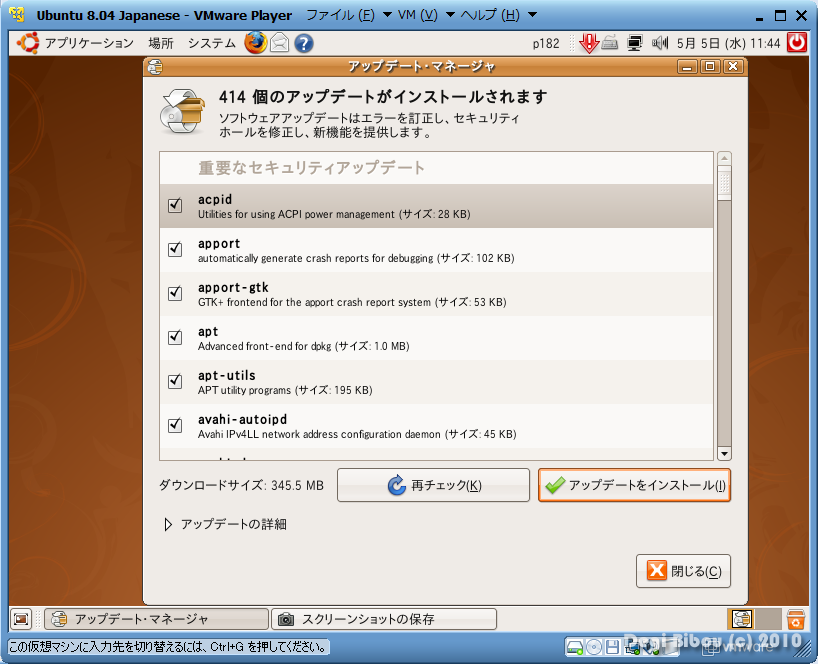The height and width of the screenshot is (664, 818).
Task: Toggle the apport-gtk checkbox
Action: [x=175, y=293]
